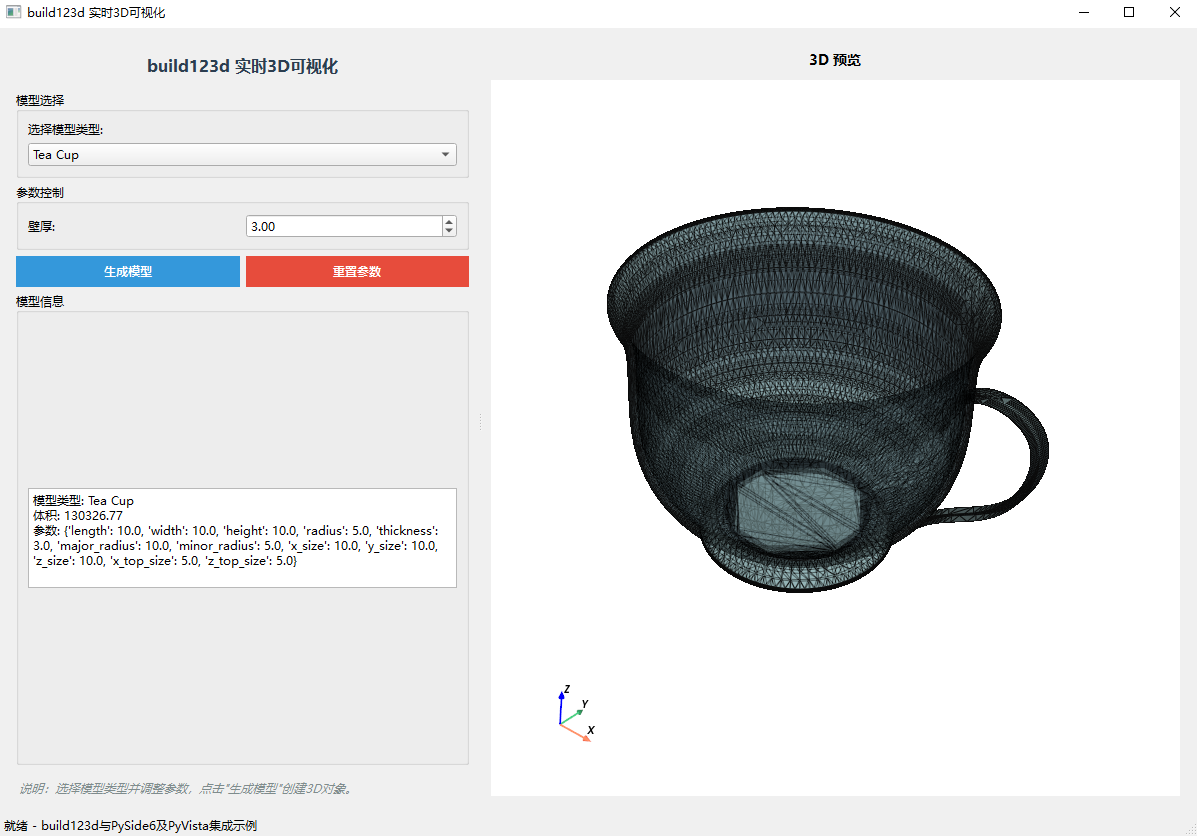Click the X label on the axes gizmo
This screenshot has width=1197, height=836.
pos(590,731)
